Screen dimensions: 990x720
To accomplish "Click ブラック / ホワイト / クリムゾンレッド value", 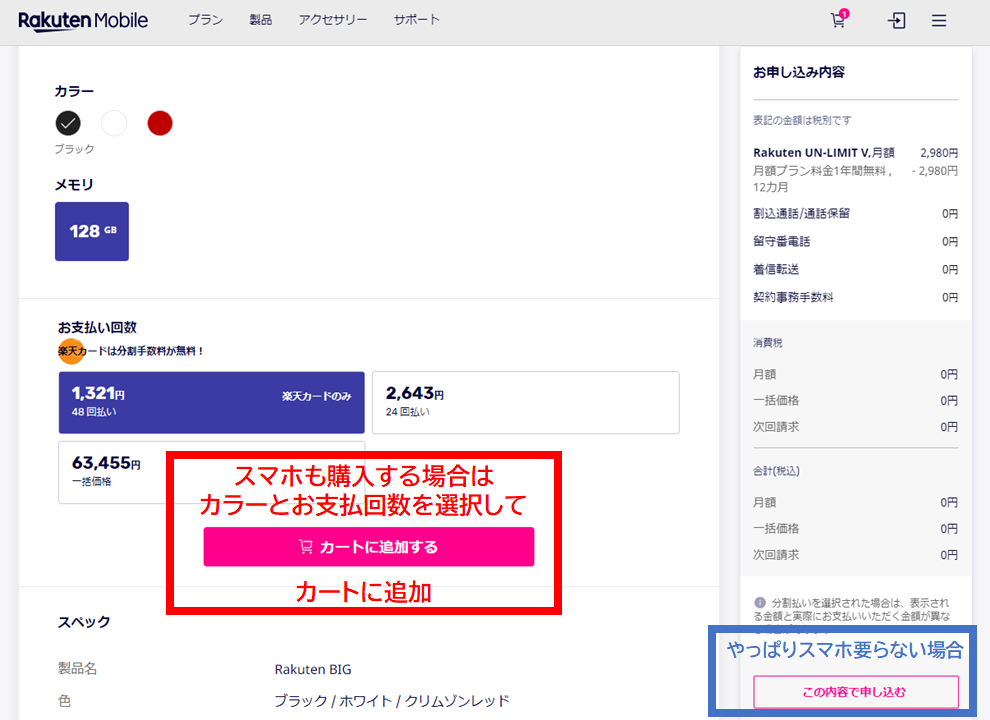I will click(392, 701).
